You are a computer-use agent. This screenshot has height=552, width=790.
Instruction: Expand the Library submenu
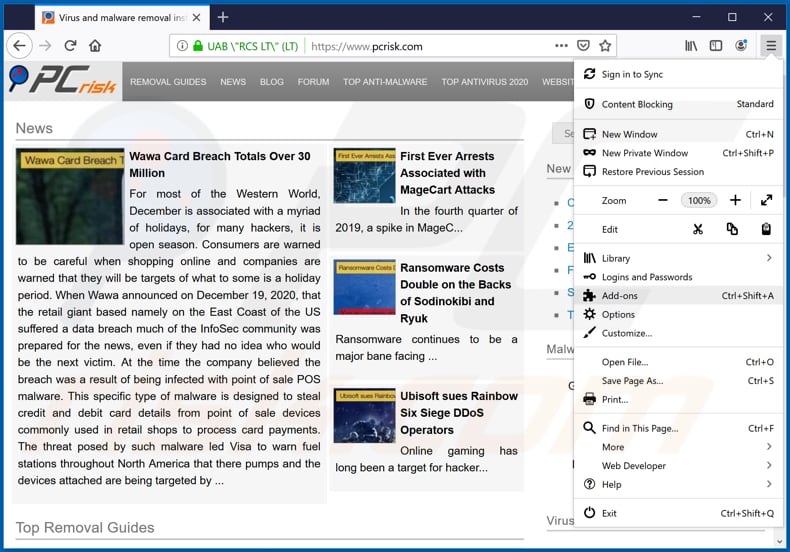678,258
